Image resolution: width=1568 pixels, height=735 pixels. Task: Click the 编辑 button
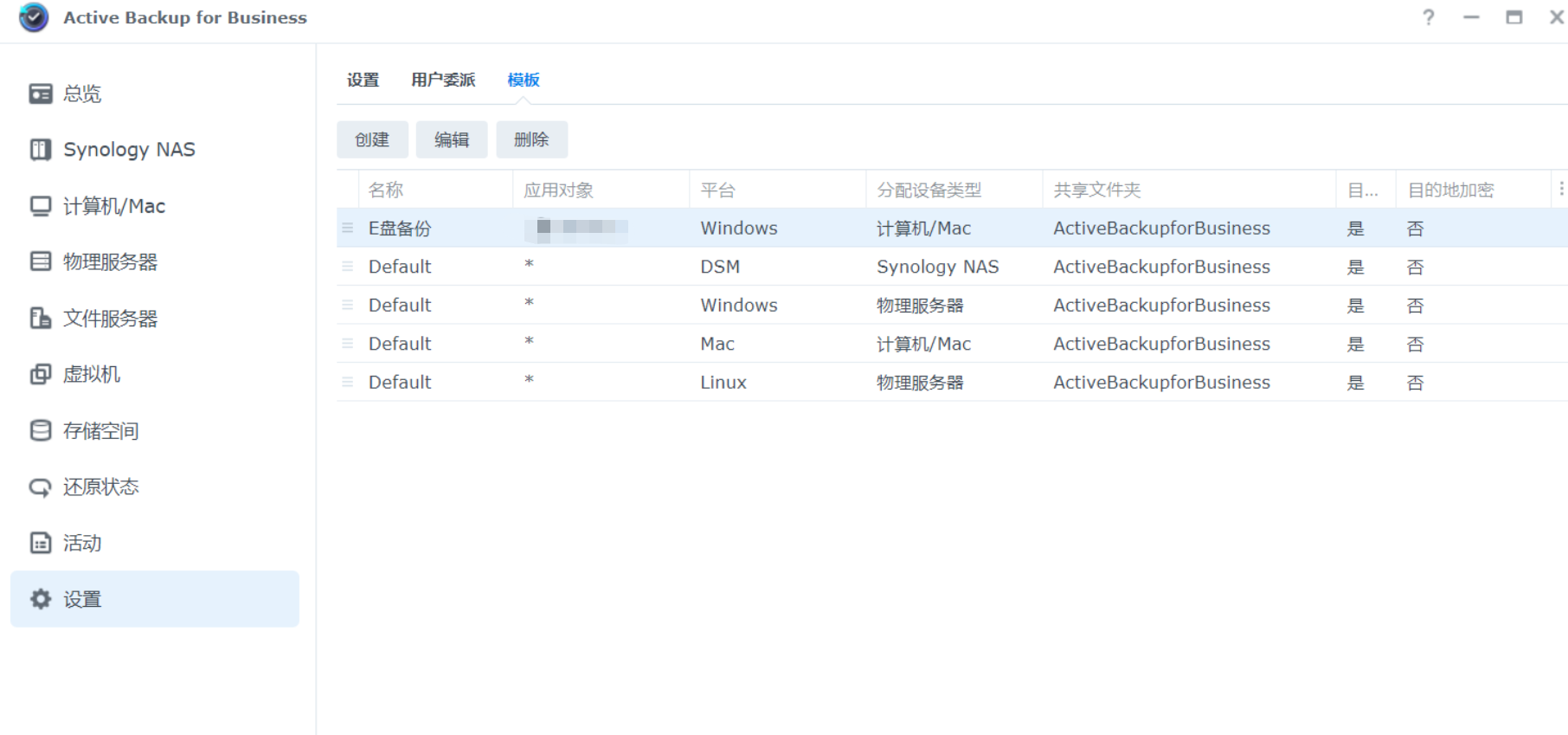(452, 139)
